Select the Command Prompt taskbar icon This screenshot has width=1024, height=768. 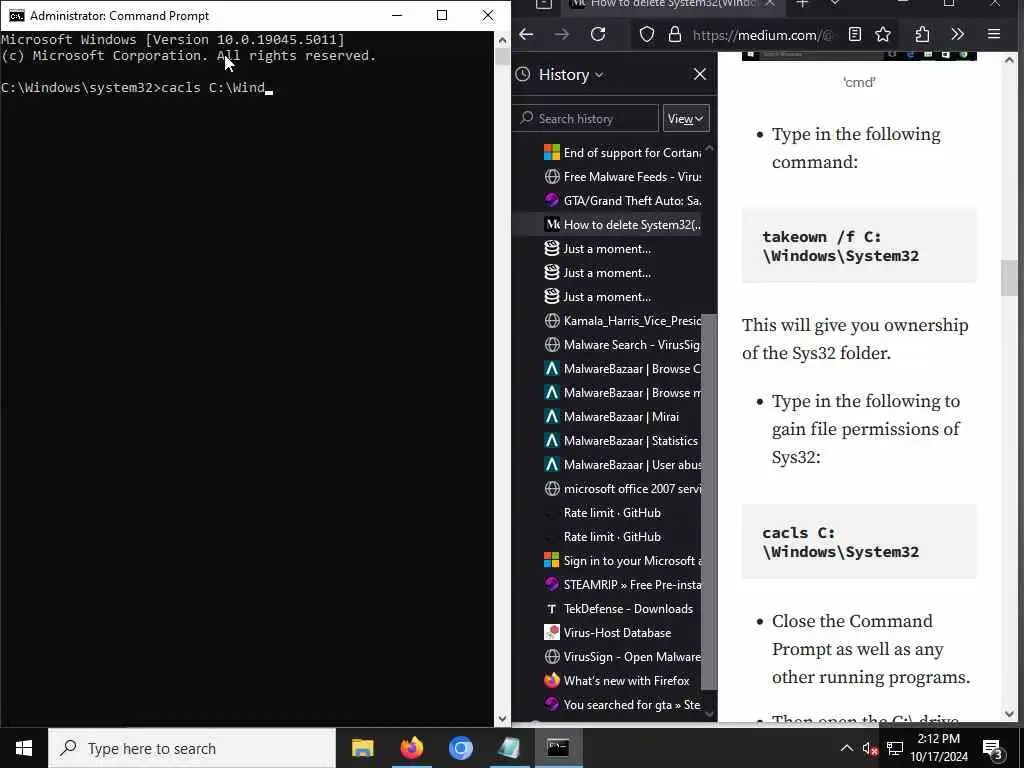(558, 748)
